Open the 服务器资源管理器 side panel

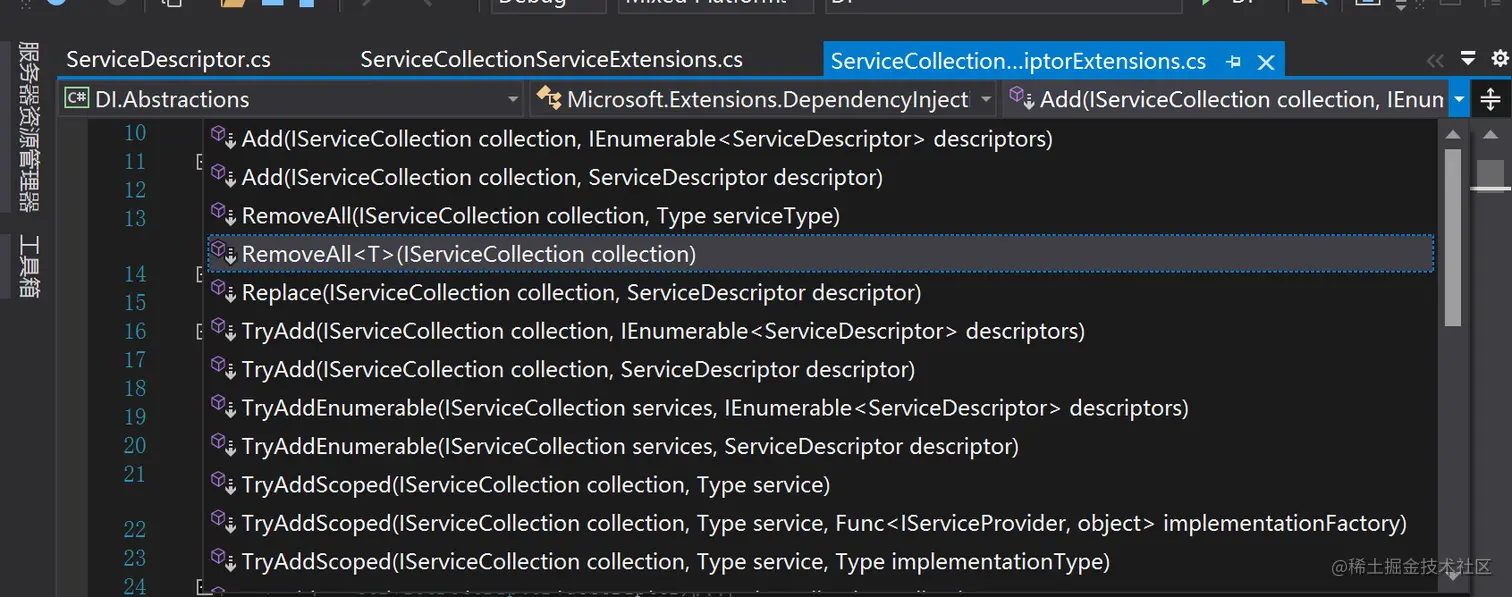coord(29,126)
